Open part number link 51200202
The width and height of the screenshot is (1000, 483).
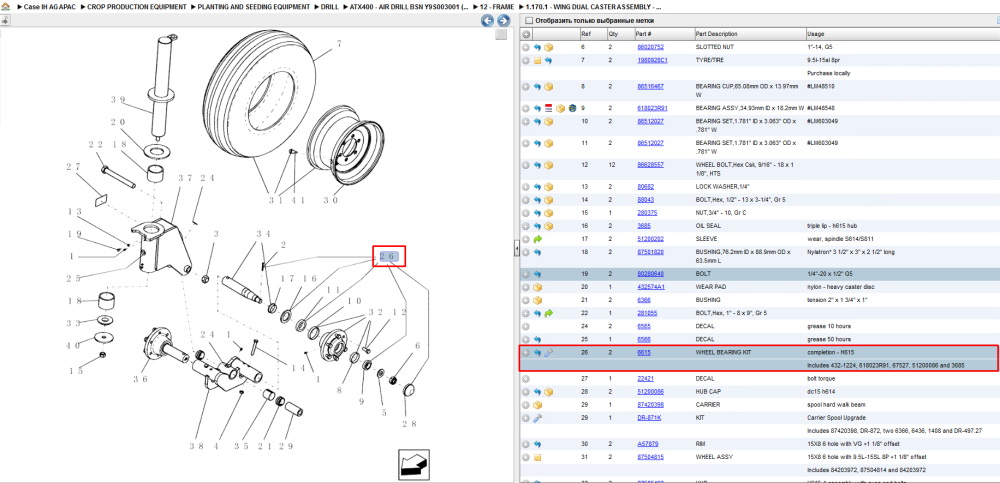pyautogui.click(x=651, y=239)
